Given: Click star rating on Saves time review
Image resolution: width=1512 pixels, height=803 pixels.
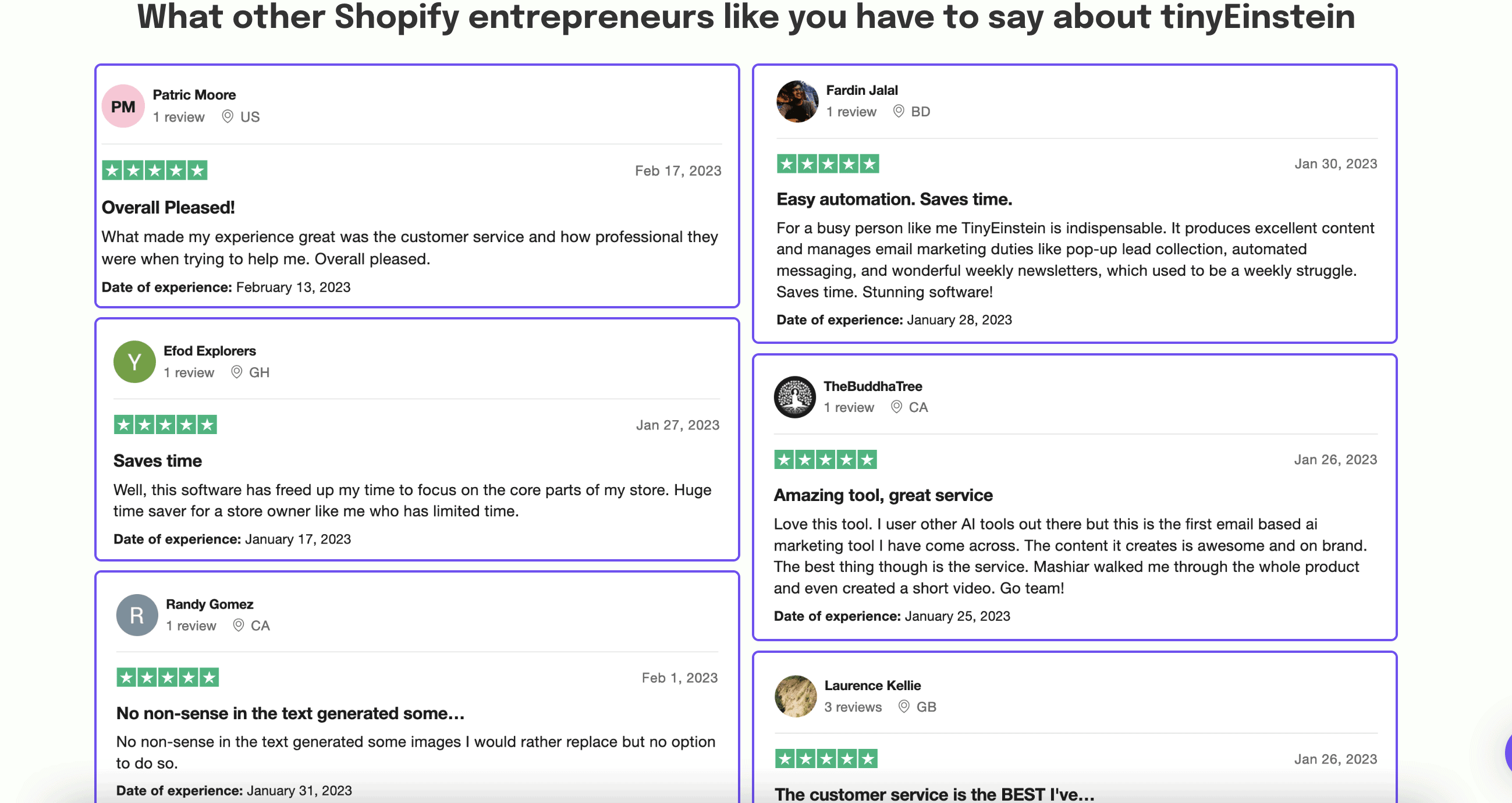Looking at the screenshot, I should pos(165,424).
